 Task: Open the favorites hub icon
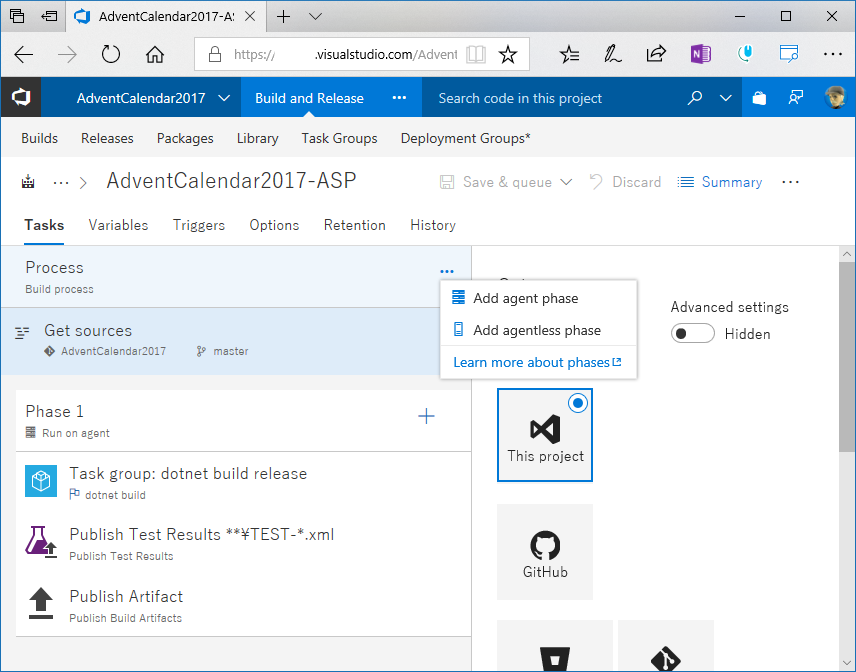coord(569,54)
